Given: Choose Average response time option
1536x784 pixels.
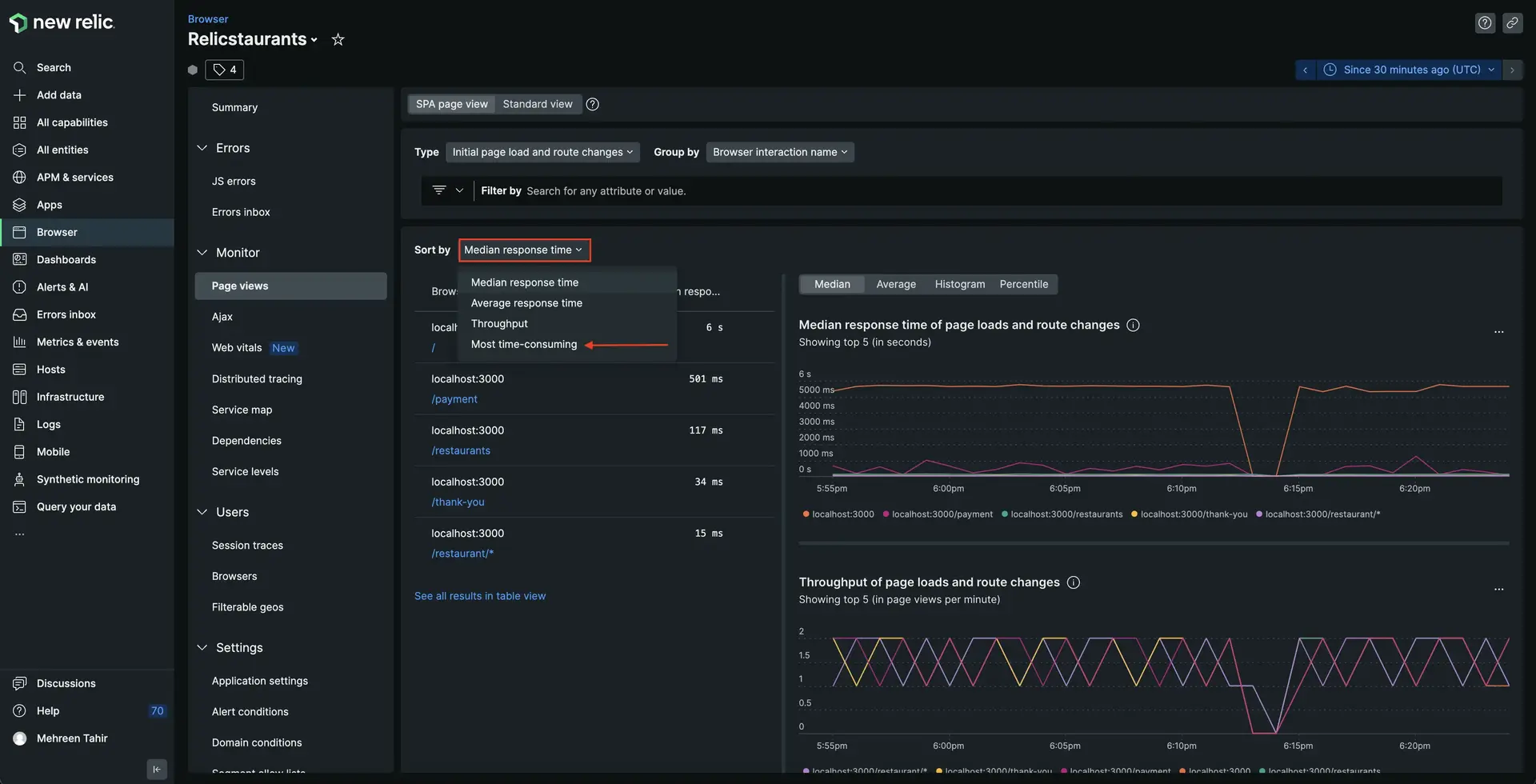Looking at the screenshot, I should point(526,303).
